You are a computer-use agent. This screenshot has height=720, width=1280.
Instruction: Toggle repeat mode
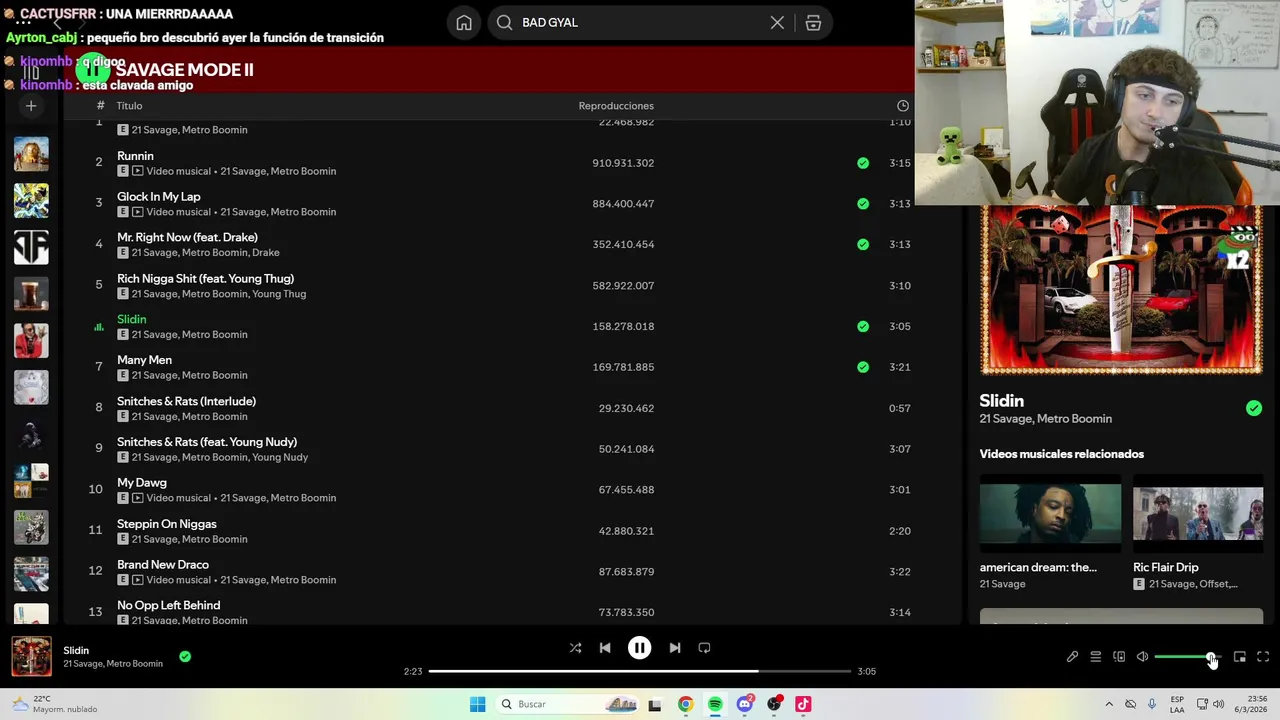point(704,648)
